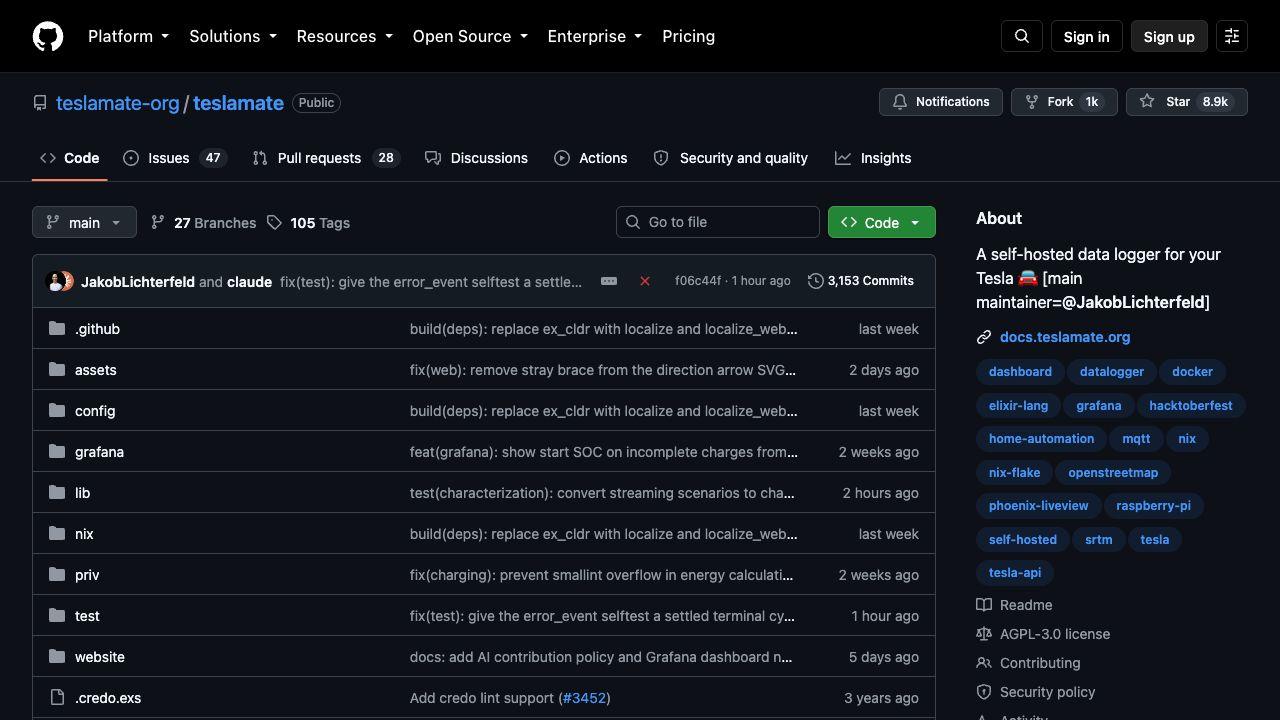
Task: Open the Issues tab
Action: (x=175, y=158)
